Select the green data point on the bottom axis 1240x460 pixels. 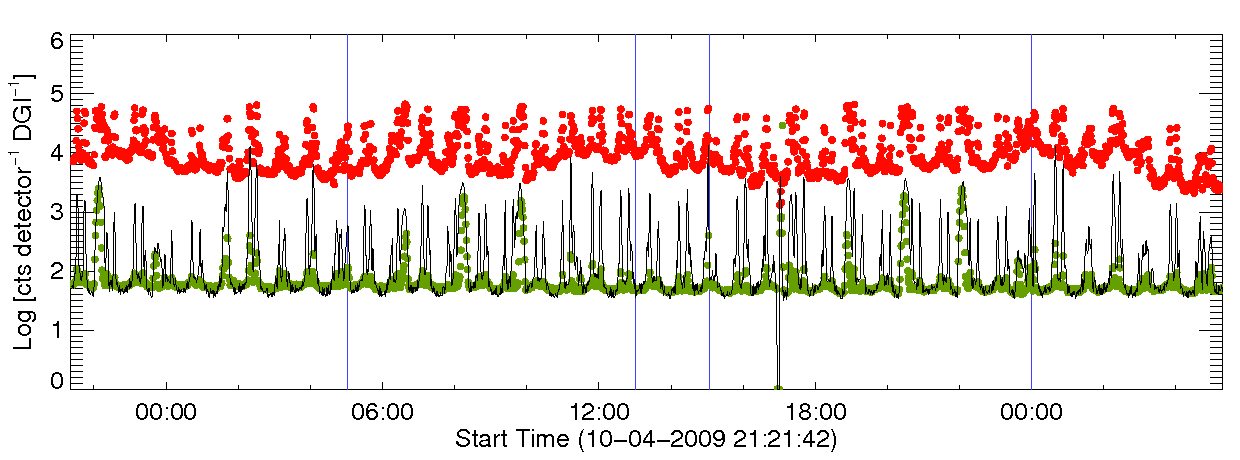[x=778, y=387]
